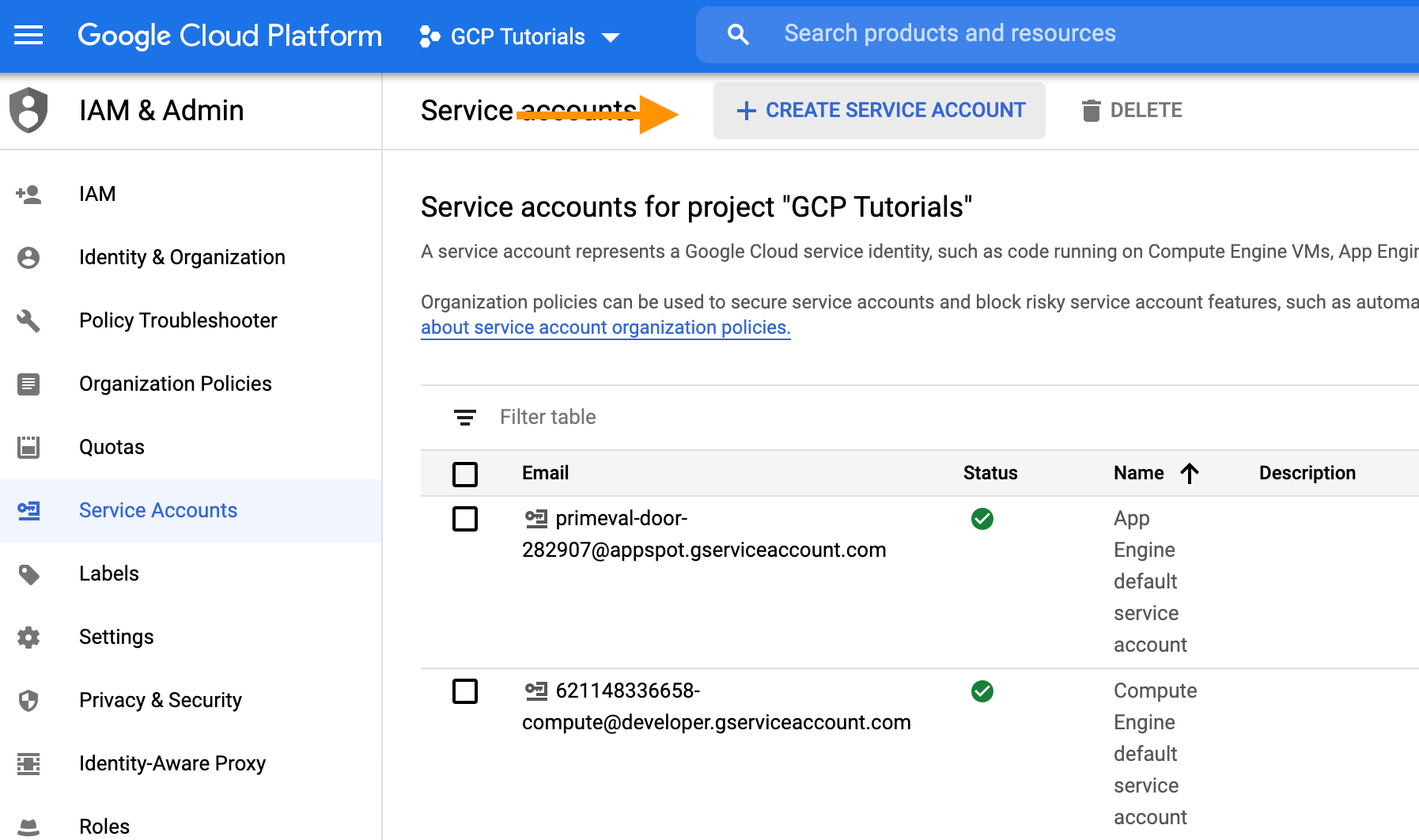The width and height of the screenshot is (1419, 840).
Task: Toggle the select-all checkbox in table header
Action: coord(465,474)
